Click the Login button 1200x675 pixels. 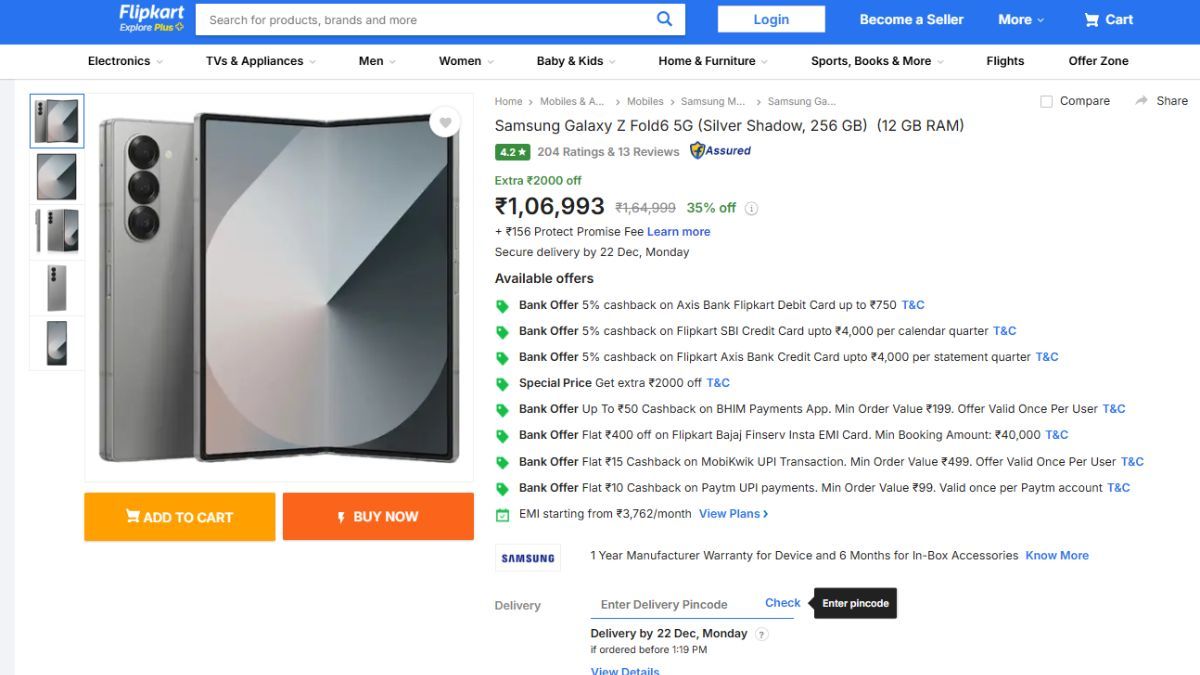pyautogui.click(x=771, y=19)
